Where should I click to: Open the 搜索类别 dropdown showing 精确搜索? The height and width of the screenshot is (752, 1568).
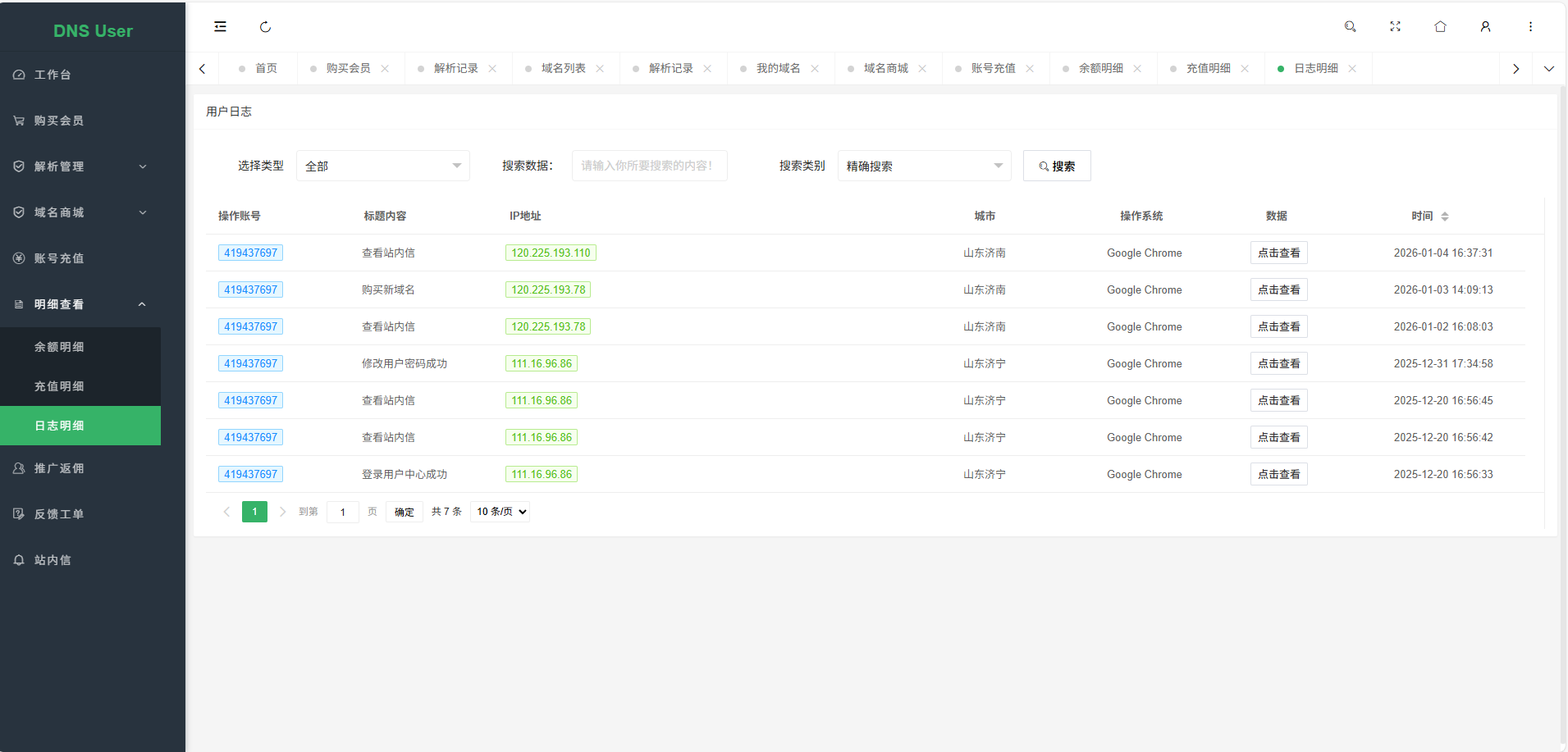pos(924,166)
